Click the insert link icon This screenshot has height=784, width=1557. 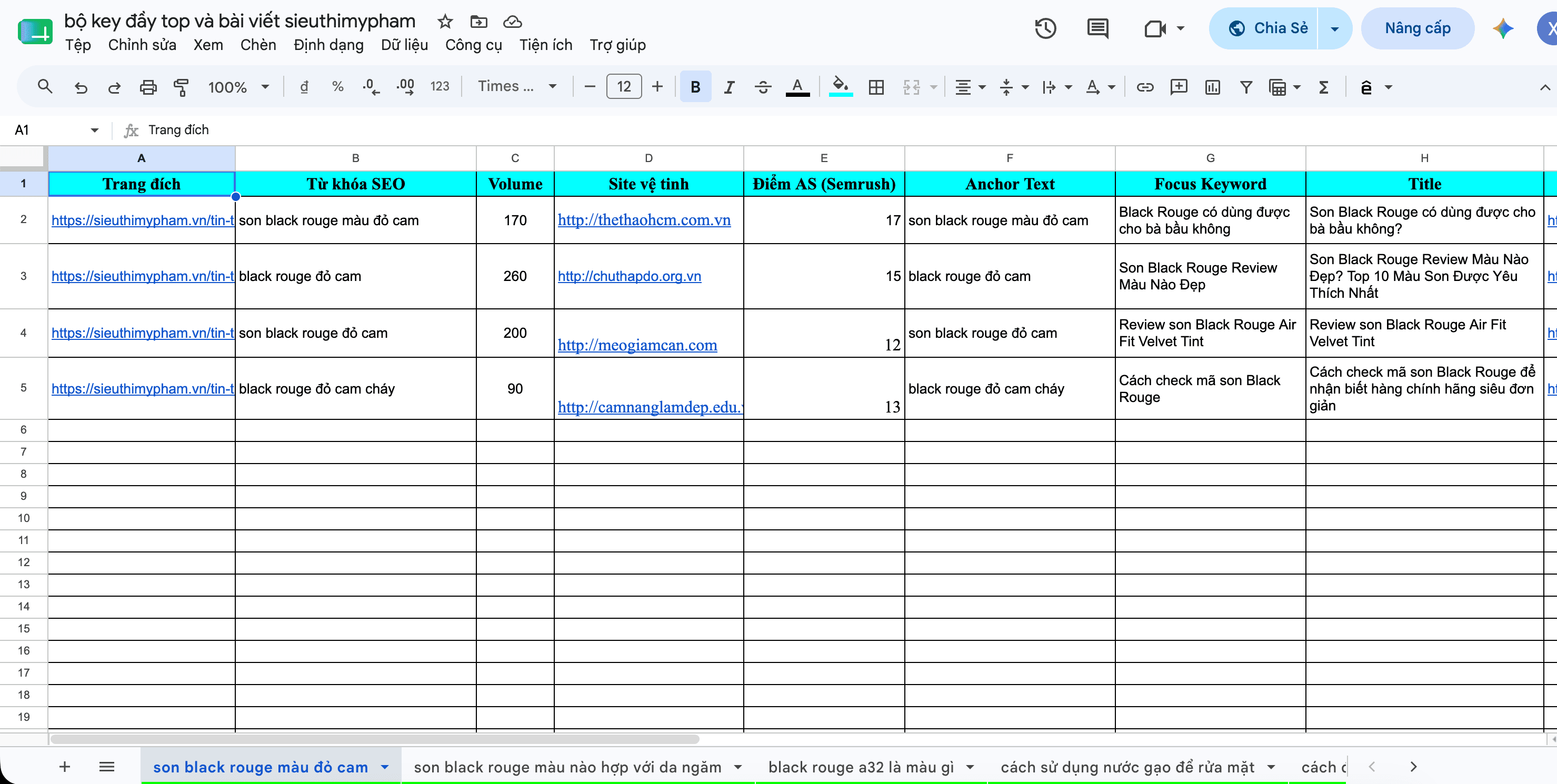[x=1145, y=87]
